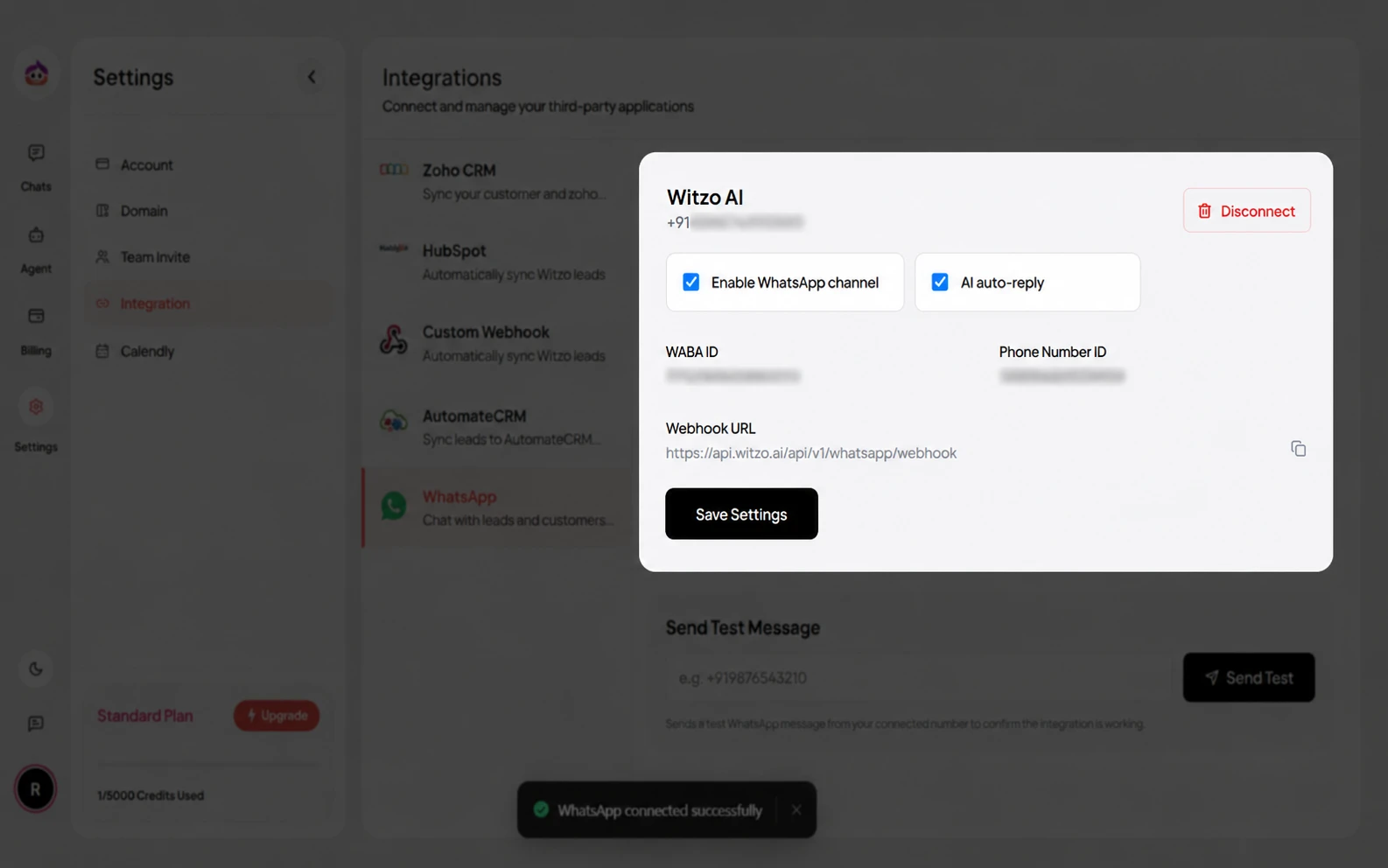Click the Team Invite person icon
Viewport: 1388px width, 868px height.
click(102, 257)
